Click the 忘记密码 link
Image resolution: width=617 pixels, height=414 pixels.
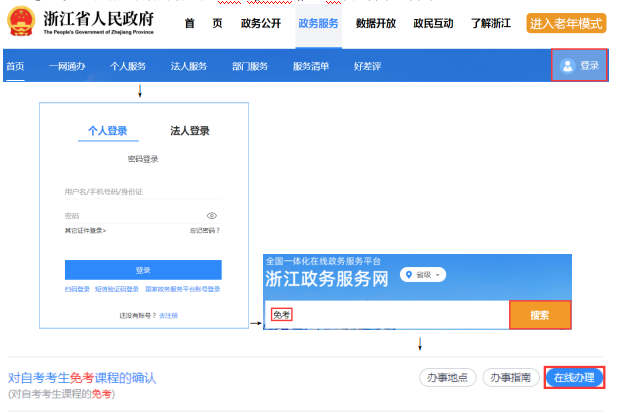click(x=204, y=231)
